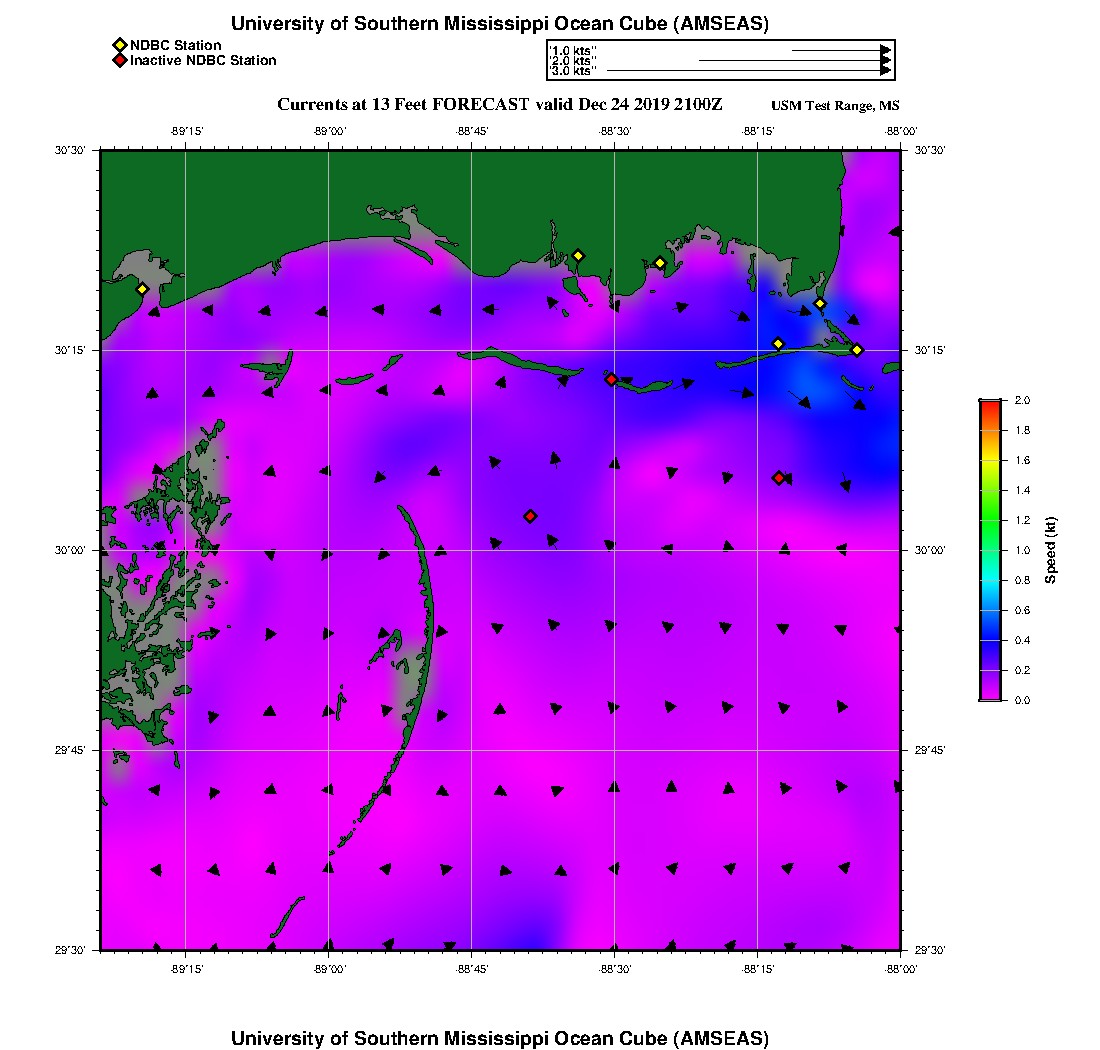Screen dimensions: 1100x1050
Task: Click the red inactive station on -88°30' gridline
Action: pos(611,379)
